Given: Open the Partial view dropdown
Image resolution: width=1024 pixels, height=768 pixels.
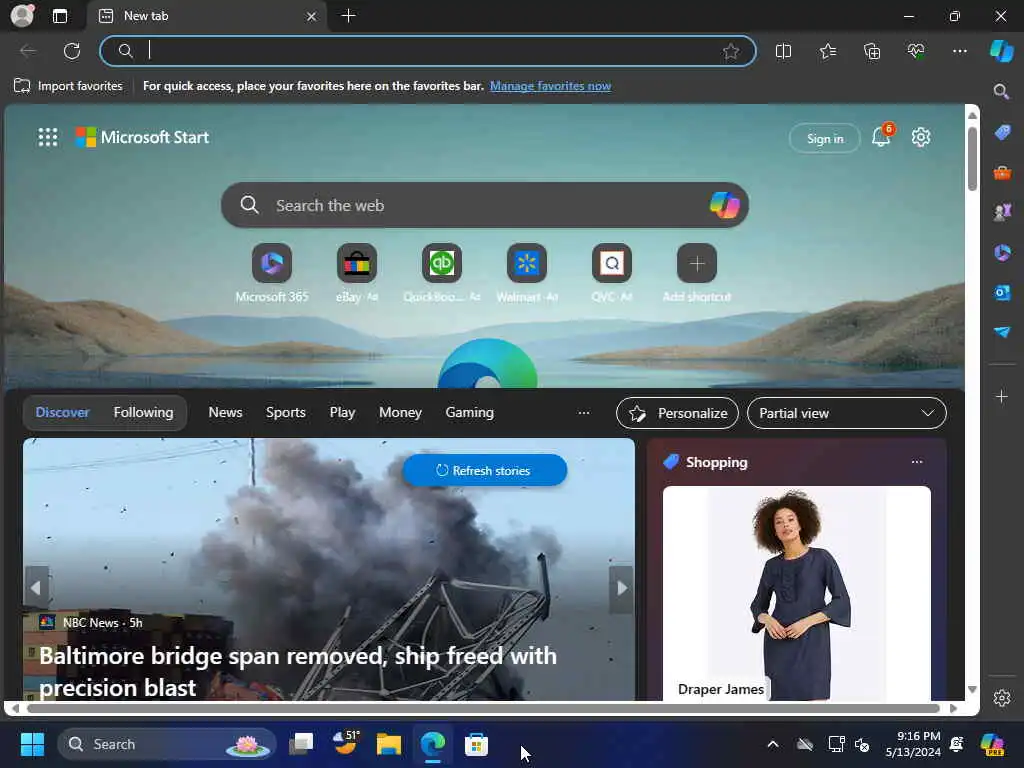Looking at the screenshot, I should click(x=846, y=413).
